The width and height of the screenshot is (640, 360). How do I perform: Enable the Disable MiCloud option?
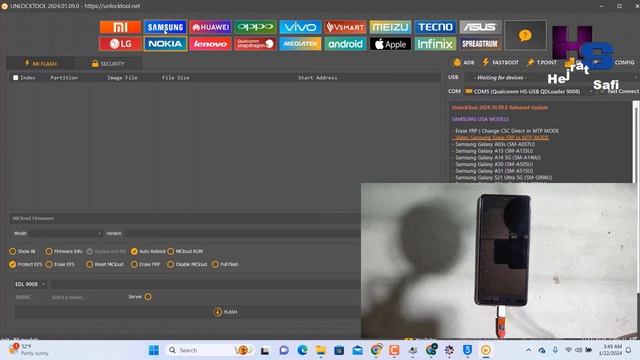tap(187, 264)
